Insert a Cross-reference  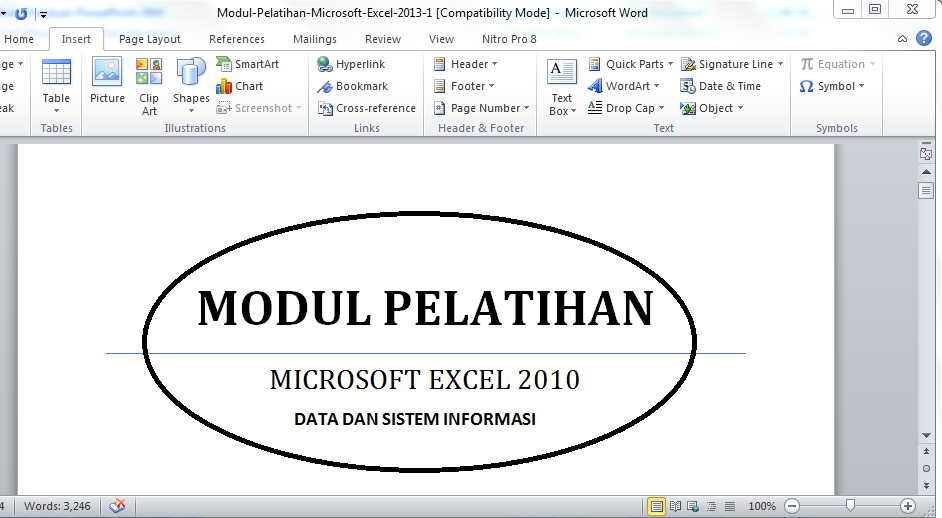[x=366, y=108]
